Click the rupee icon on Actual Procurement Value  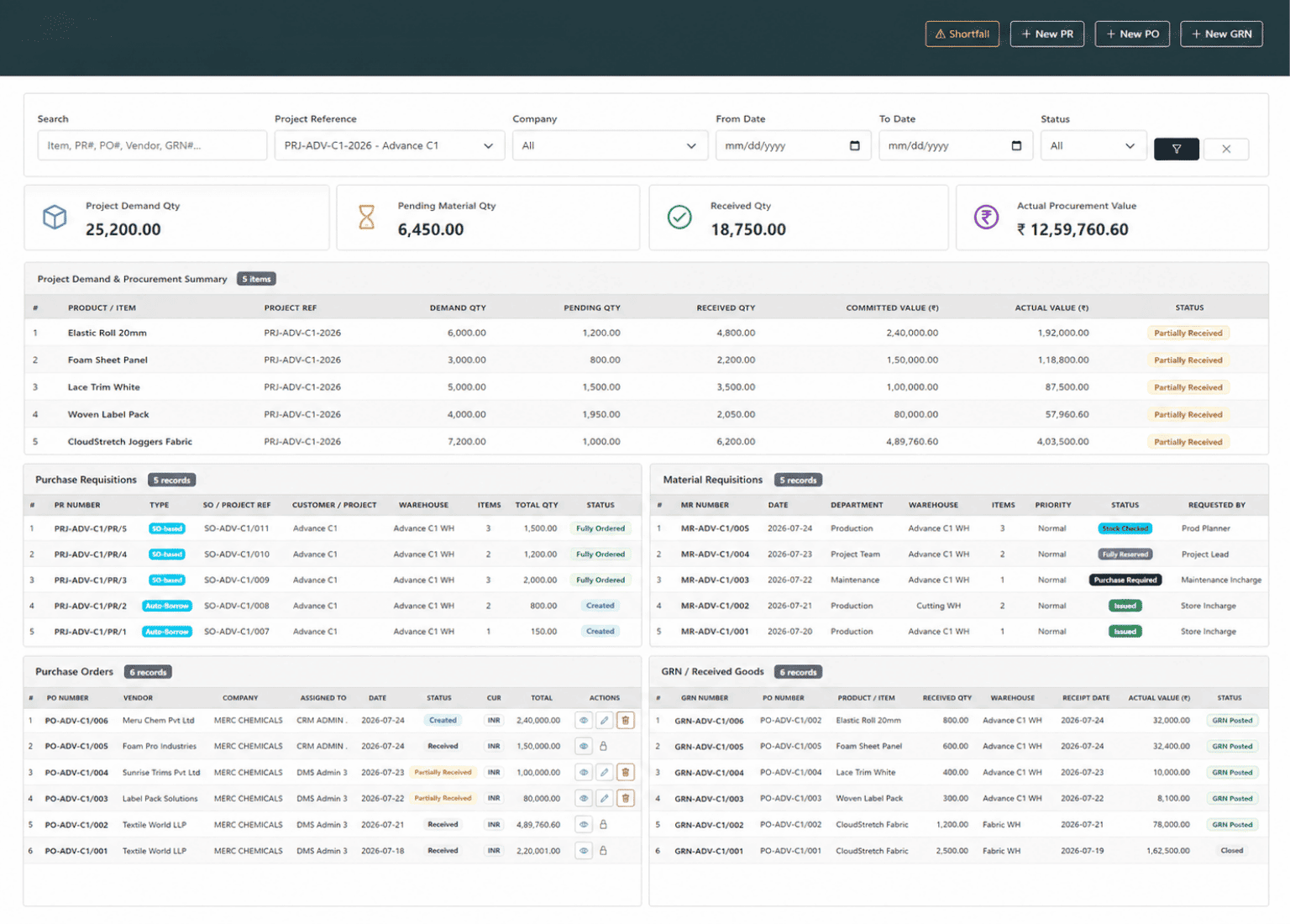click(986, 218)
